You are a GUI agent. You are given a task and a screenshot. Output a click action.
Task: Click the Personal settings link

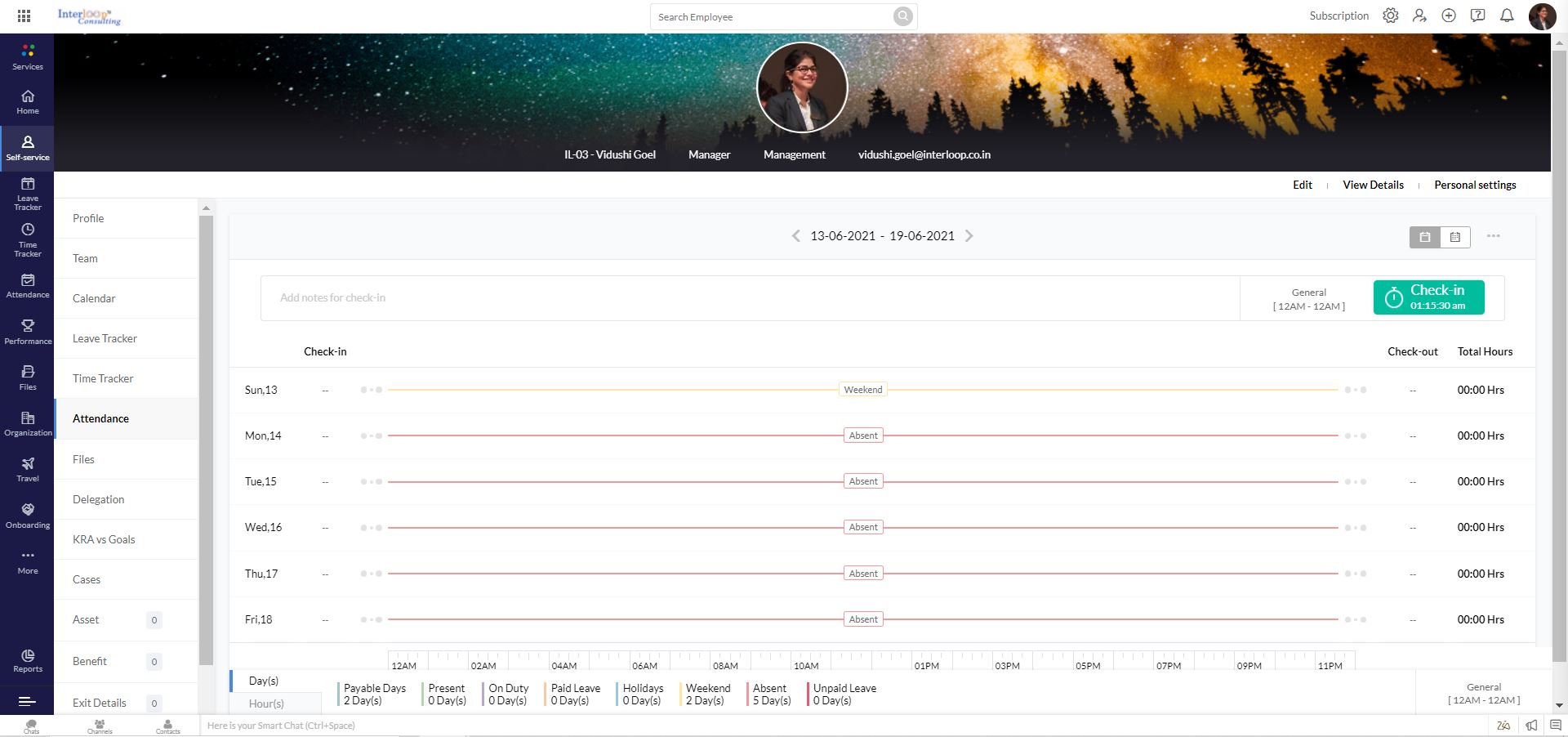[x=1474, y=185]
